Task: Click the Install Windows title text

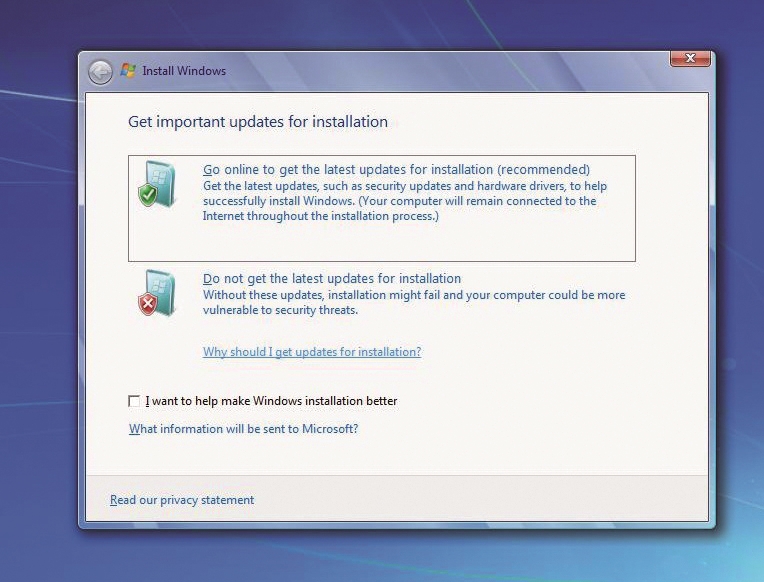Action: click(x=184, y=71)
